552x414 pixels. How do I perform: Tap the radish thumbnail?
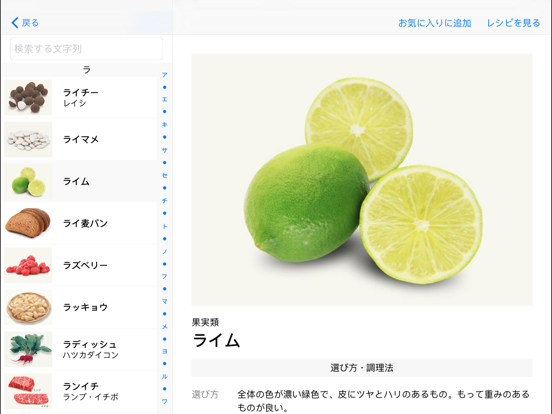click(x=28, y=349)
